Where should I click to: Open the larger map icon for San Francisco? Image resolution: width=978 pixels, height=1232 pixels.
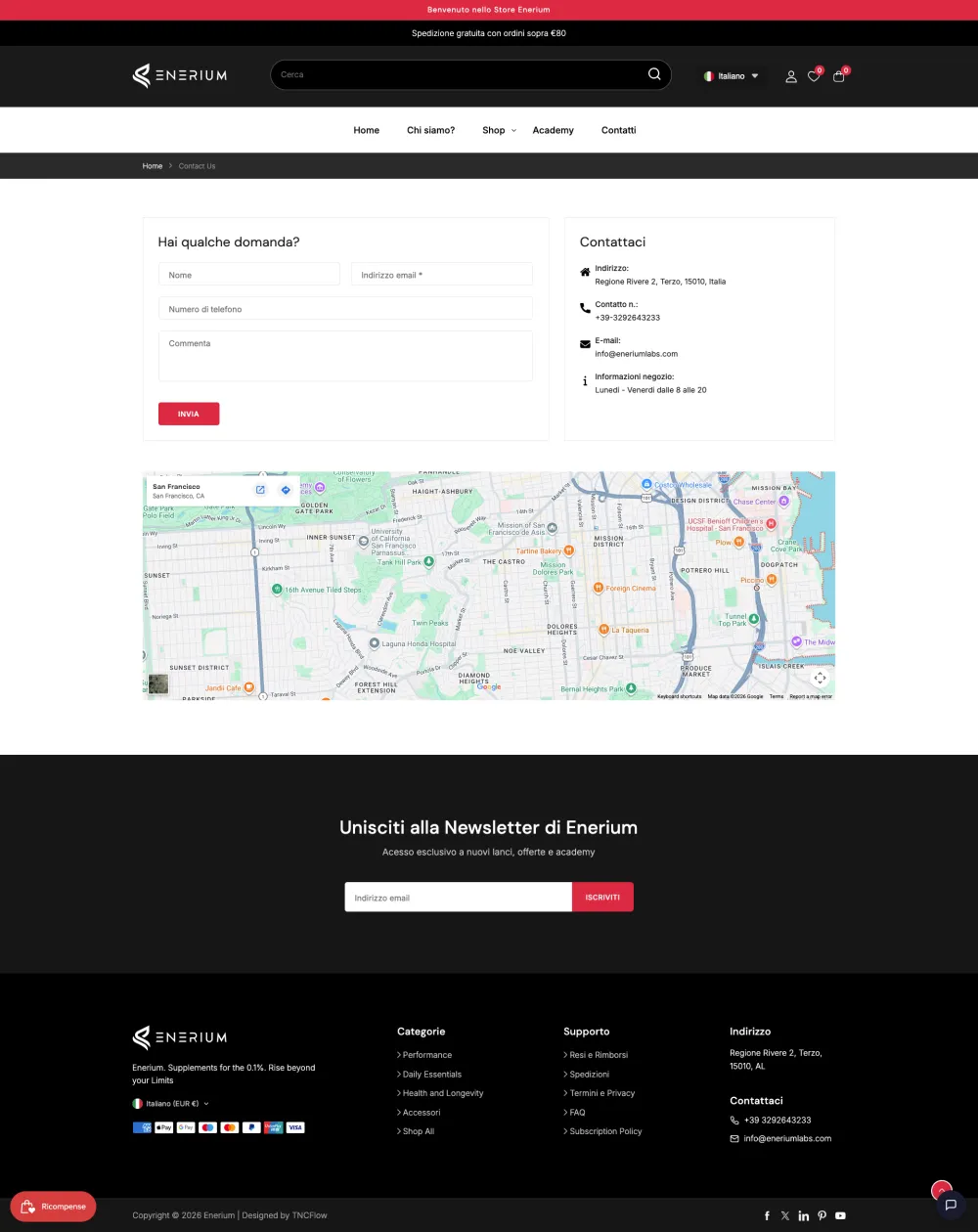click(x=260, y=490)
